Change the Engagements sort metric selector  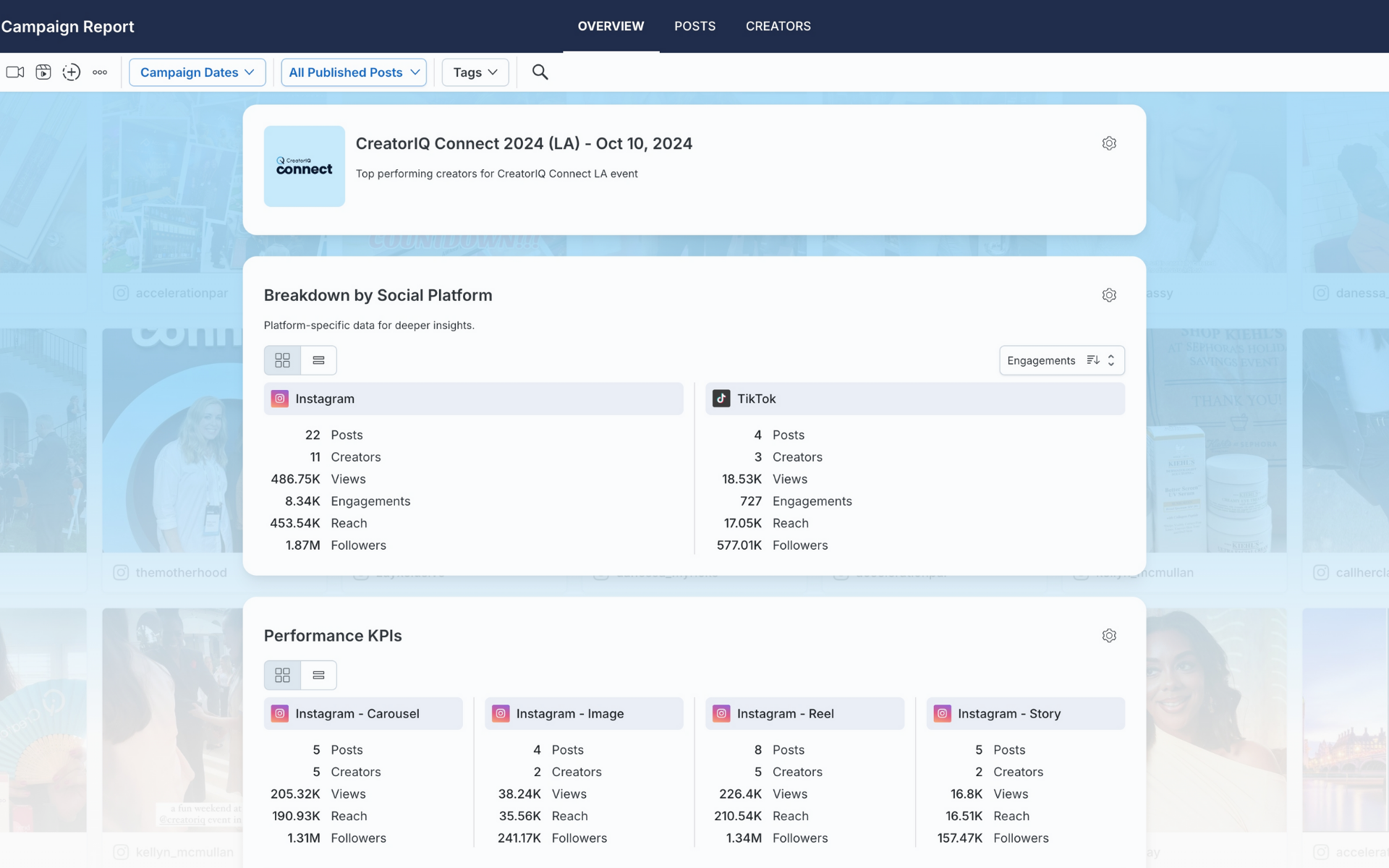click(1040, 360)
